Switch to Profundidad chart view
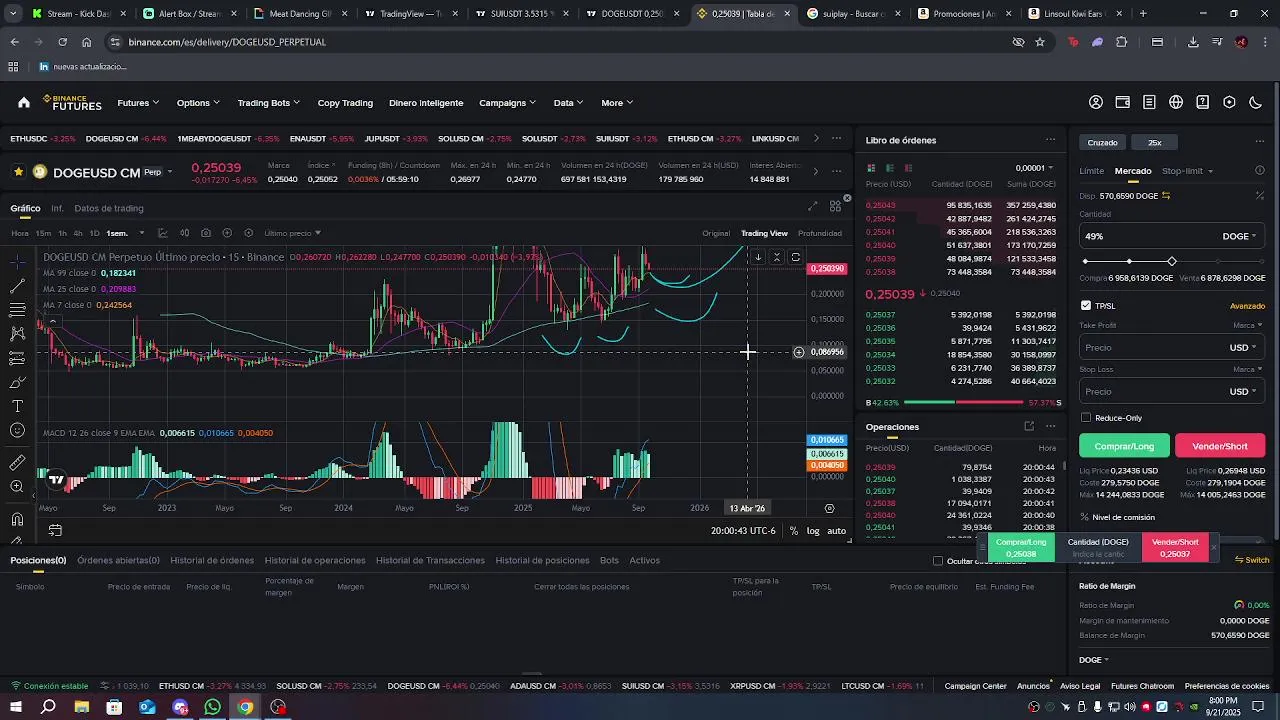The image size is (1280, 720). pyautogui.click(x=819, y=233)
